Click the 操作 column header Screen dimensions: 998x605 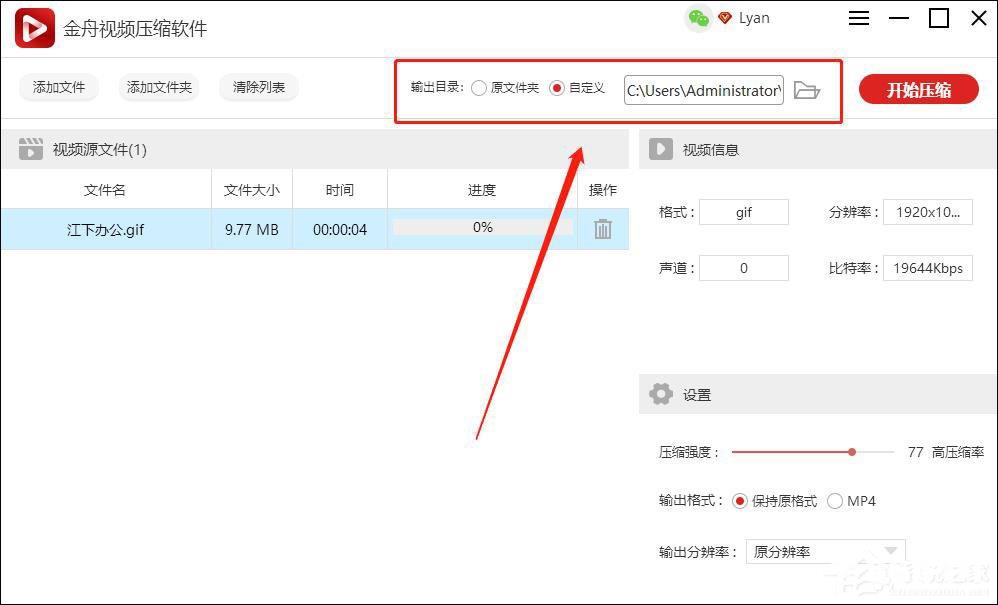(x=603, y=190)
